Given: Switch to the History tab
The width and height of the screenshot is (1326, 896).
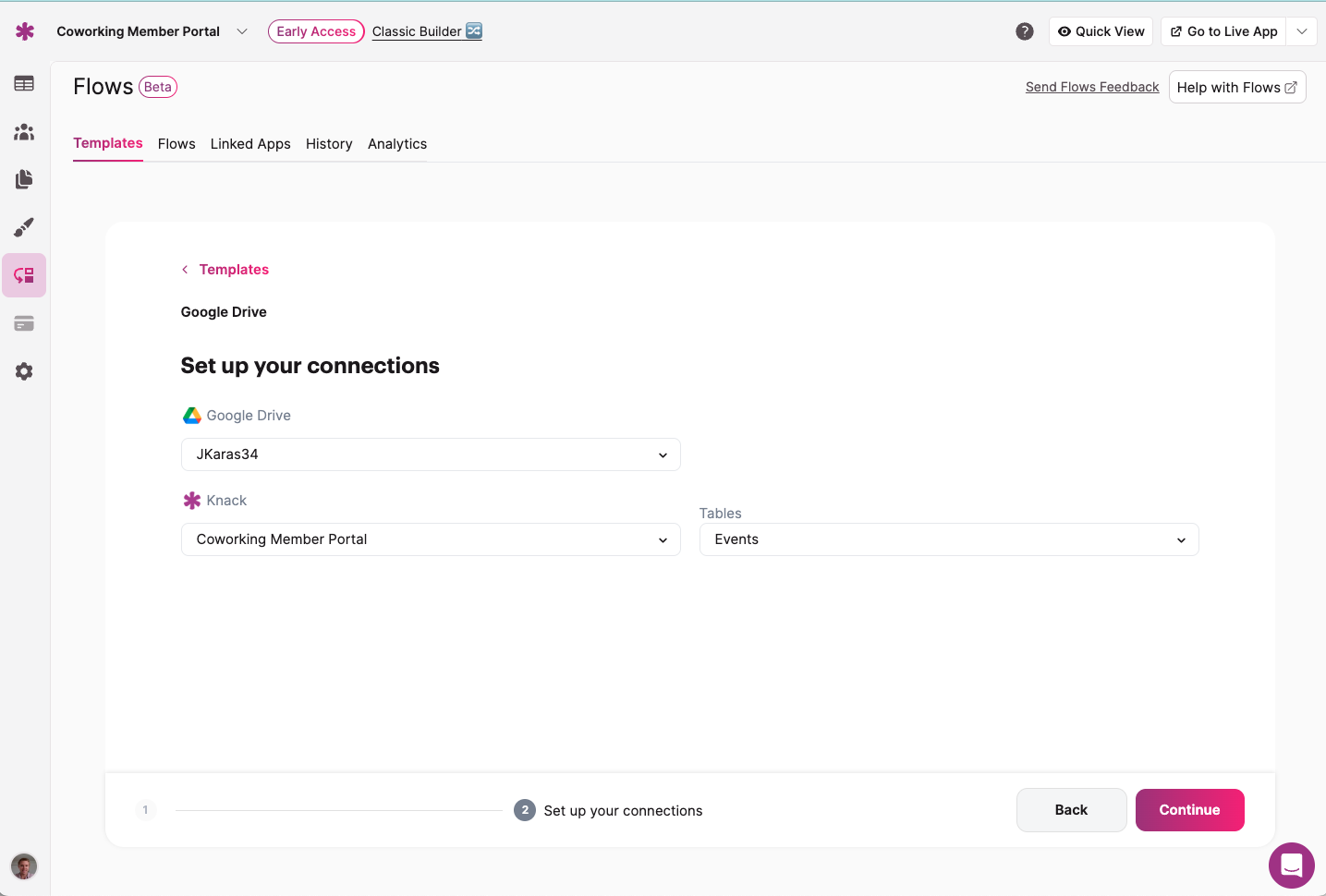Looking at the screenshot, I should click(329, 144).
